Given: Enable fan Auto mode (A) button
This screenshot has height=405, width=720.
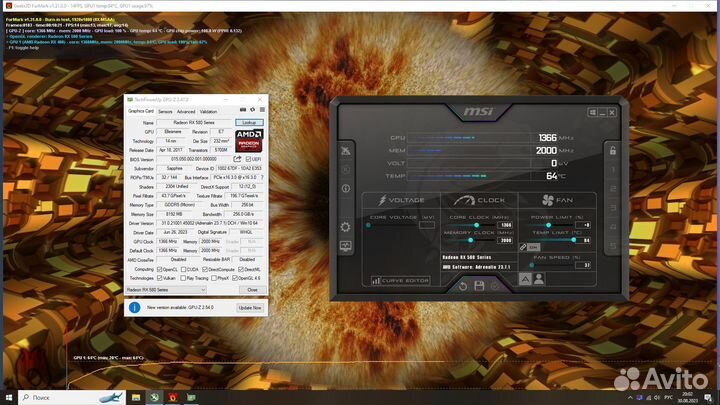Looking at the screenshot, I should [x=525, y=279].
